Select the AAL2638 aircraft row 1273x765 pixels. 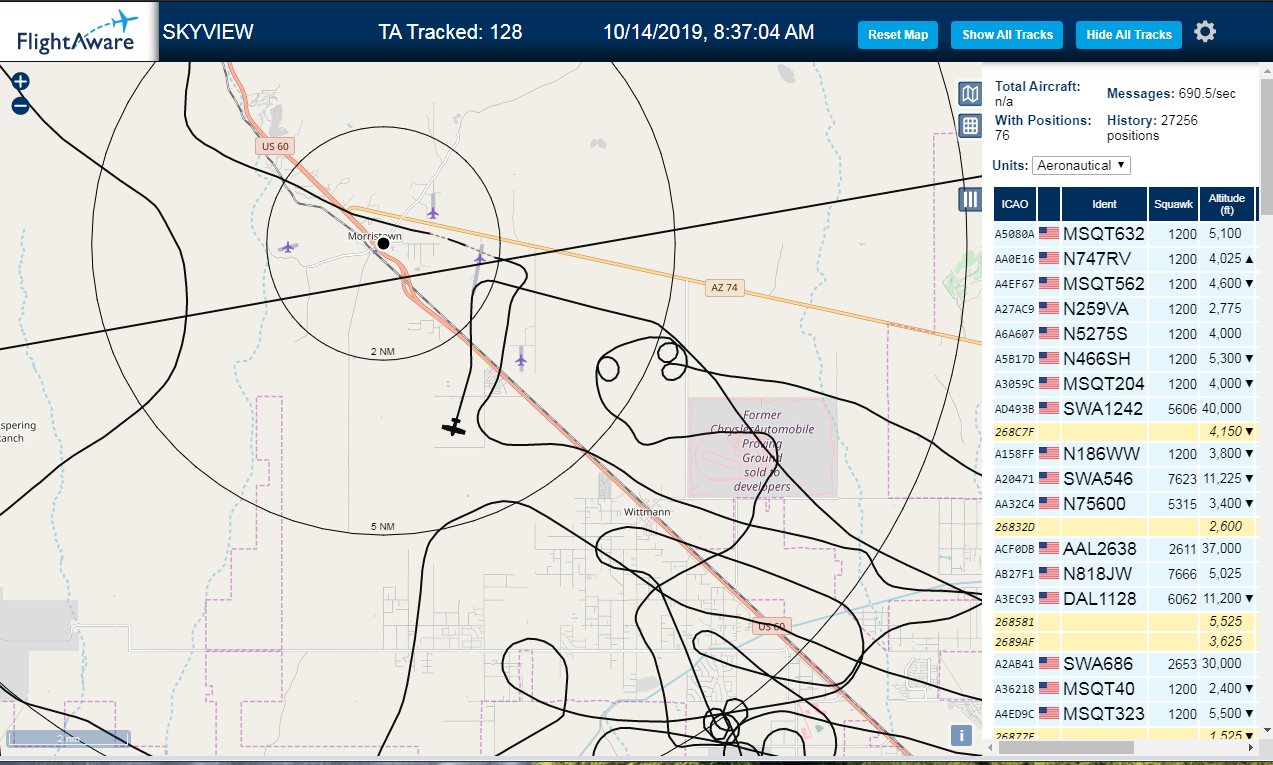(1125, 549)
